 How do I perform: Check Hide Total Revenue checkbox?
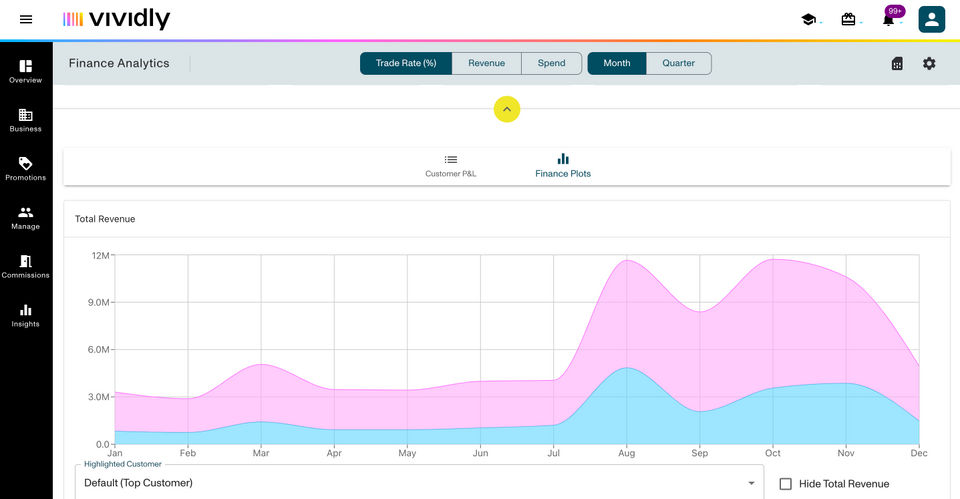pos(786,484)
